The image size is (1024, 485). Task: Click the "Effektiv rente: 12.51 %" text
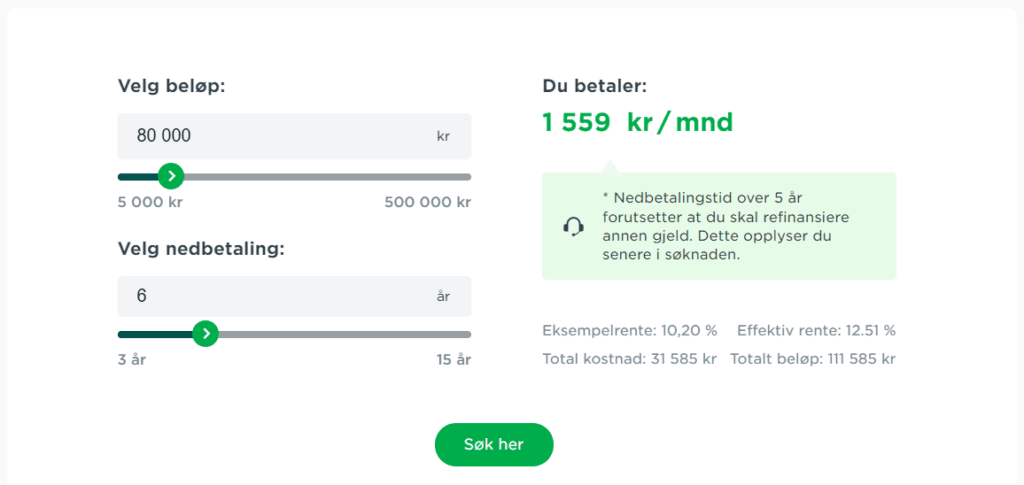816,330
